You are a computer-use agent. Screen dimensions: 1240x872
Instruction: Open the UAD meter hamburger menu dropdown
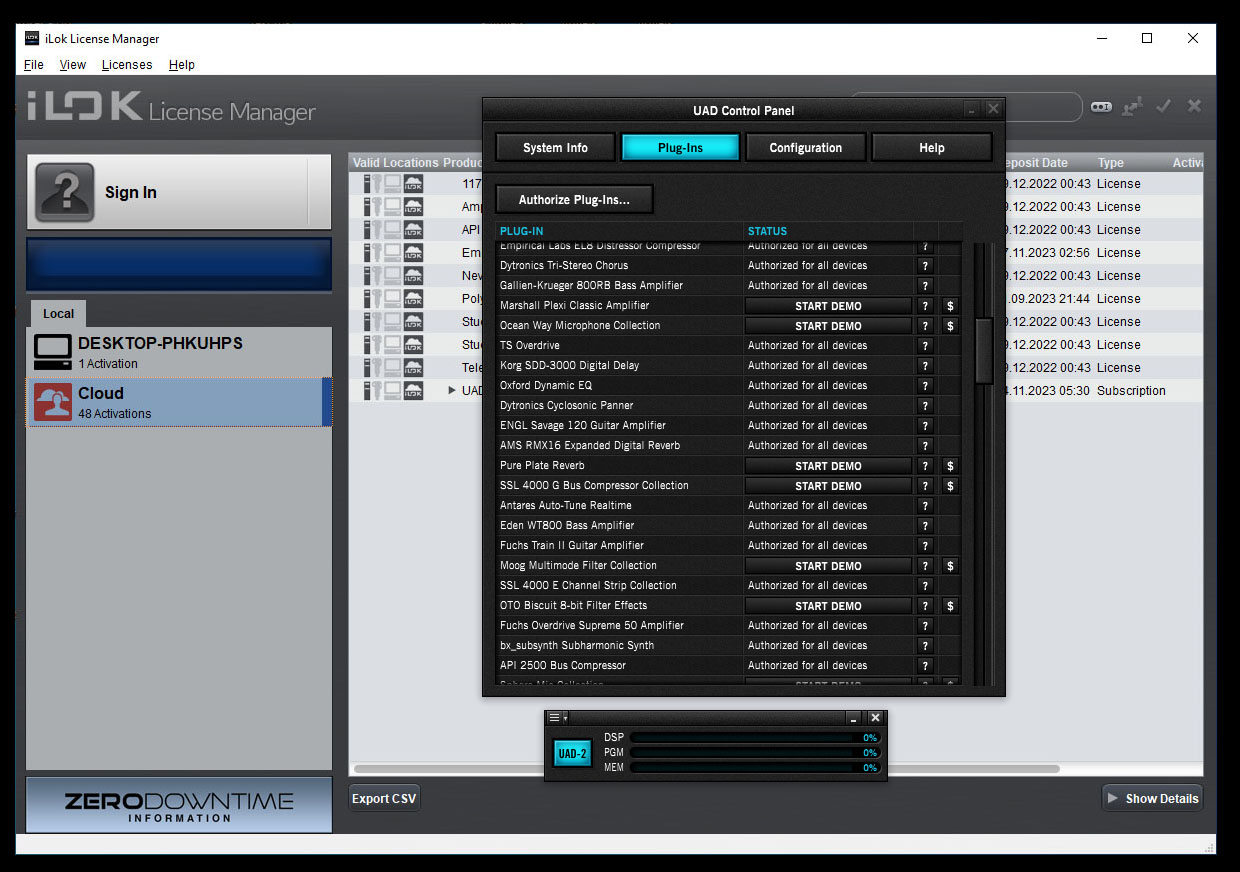pyautogui.click(x=557, y=718)
